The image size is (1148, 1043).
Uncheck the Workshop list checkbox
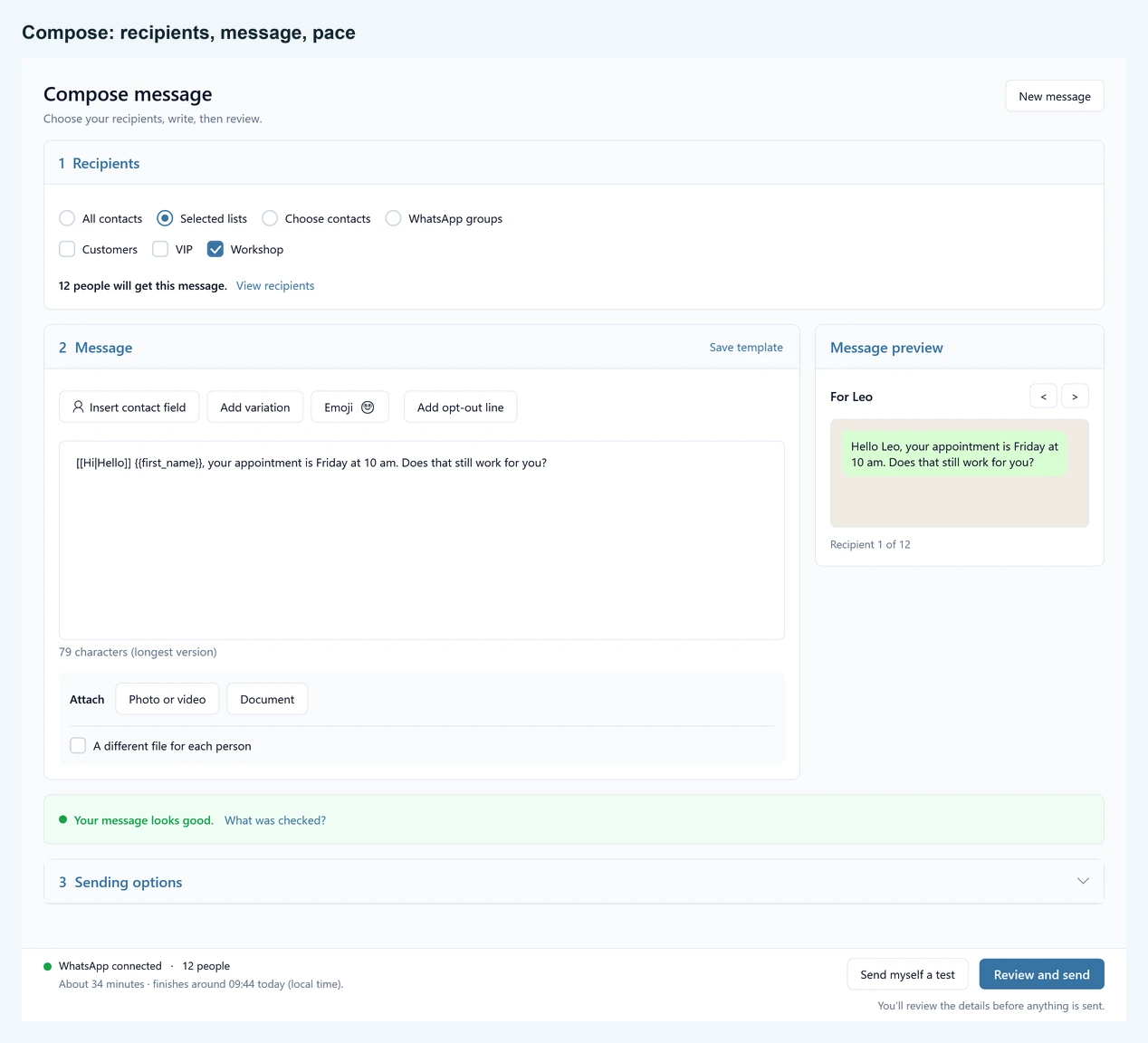(x=215, y=249)
